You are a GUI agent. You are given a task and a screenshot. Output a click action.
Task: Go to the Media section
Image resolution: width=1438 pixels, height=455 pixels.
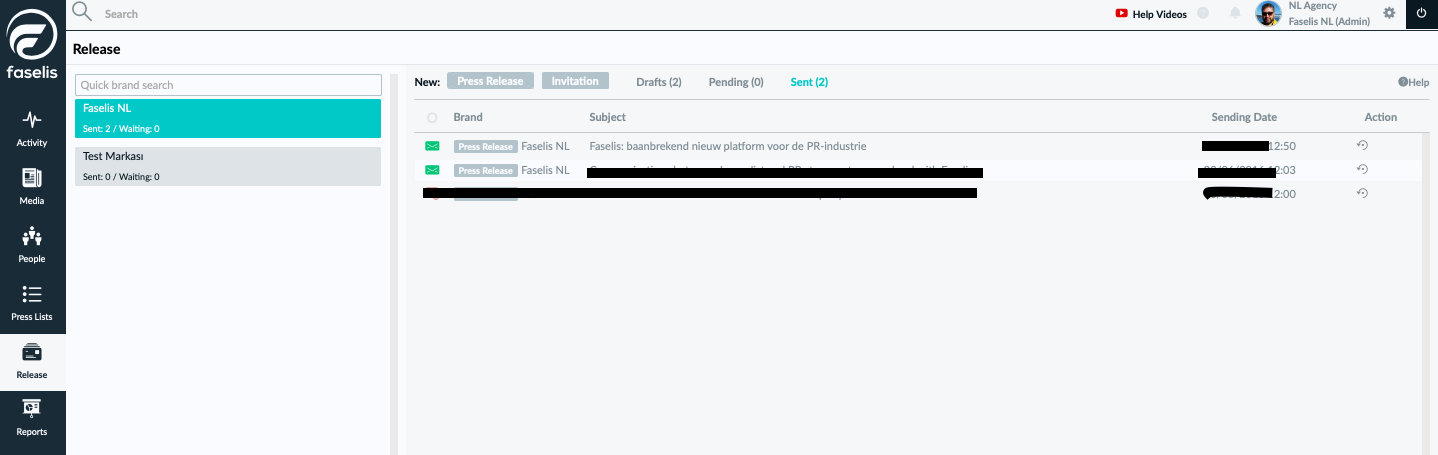(x=32, y=186)
